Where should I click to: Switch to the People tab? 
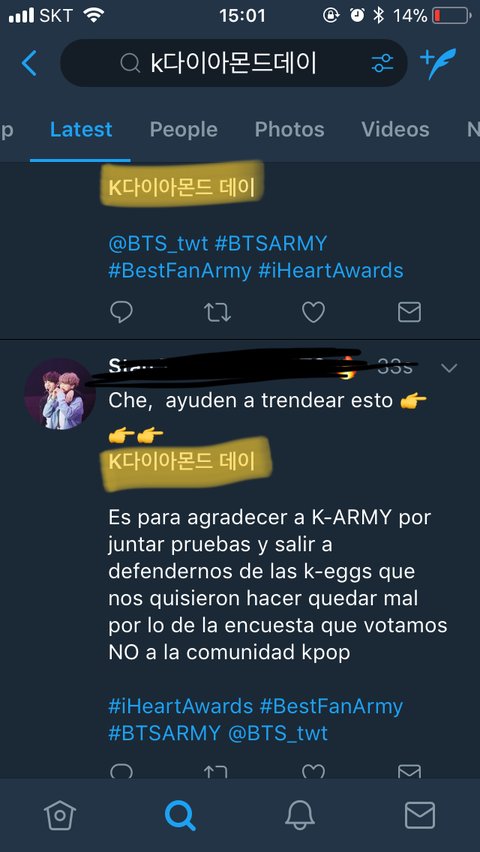[x=184, y=129]
